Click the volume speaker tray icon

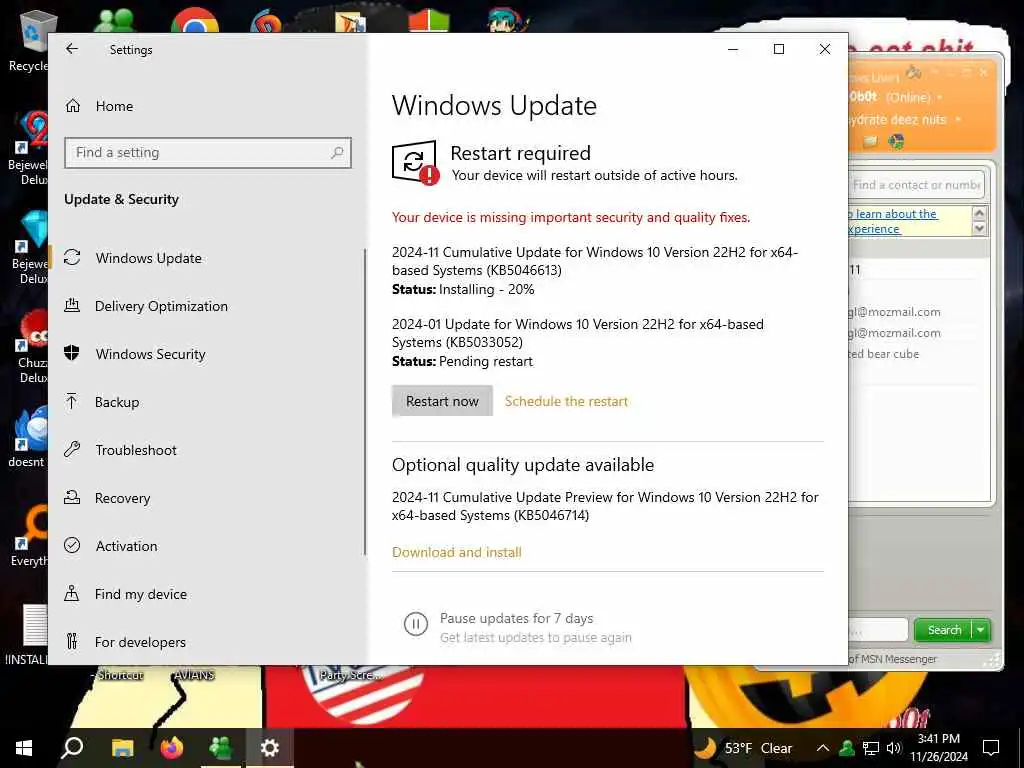point(893,748)
